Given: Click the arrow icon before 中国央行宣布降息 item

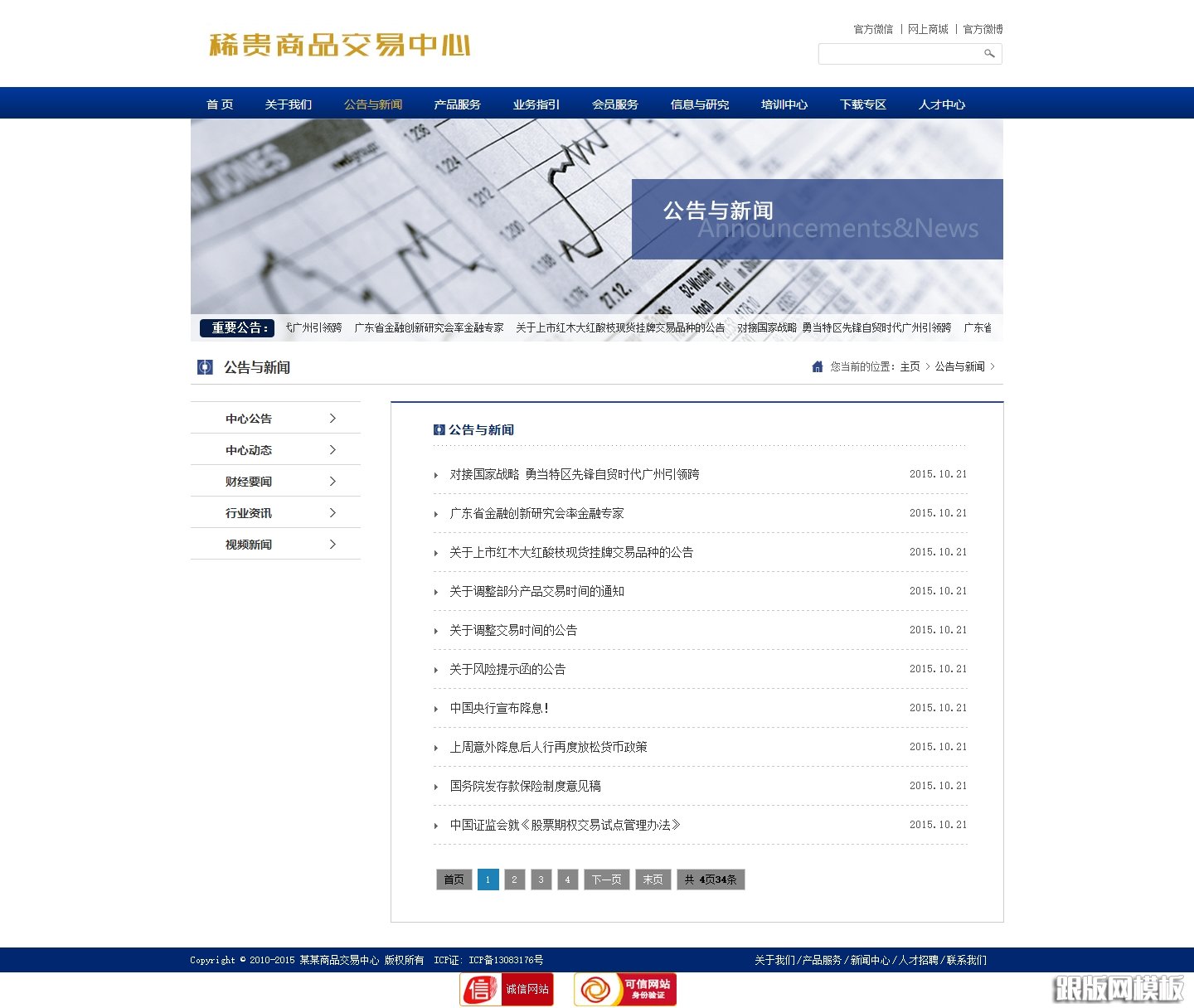Looking at the screenshot, I should click(x=437, y=710).
